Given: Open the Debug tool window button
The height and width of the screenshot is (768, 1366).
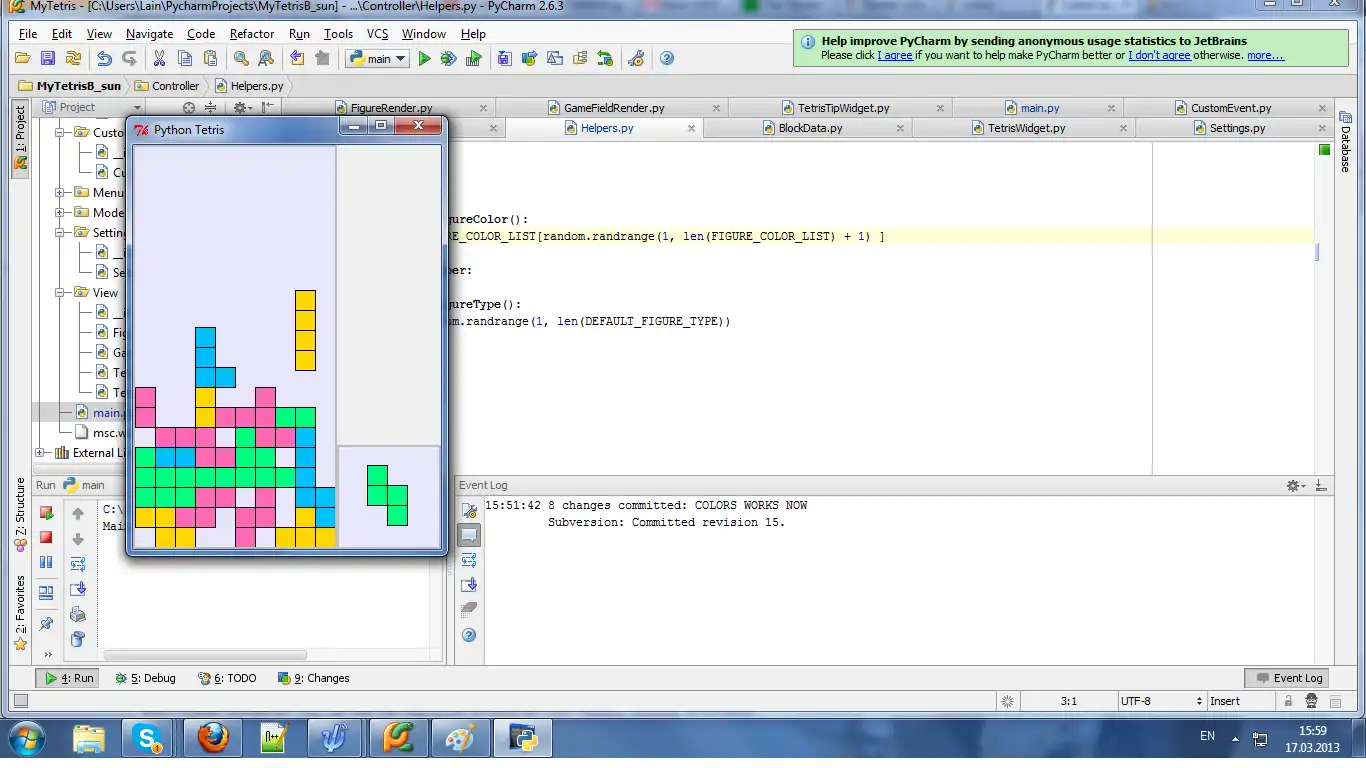Looking at the screenshot, I should point(145,678).
